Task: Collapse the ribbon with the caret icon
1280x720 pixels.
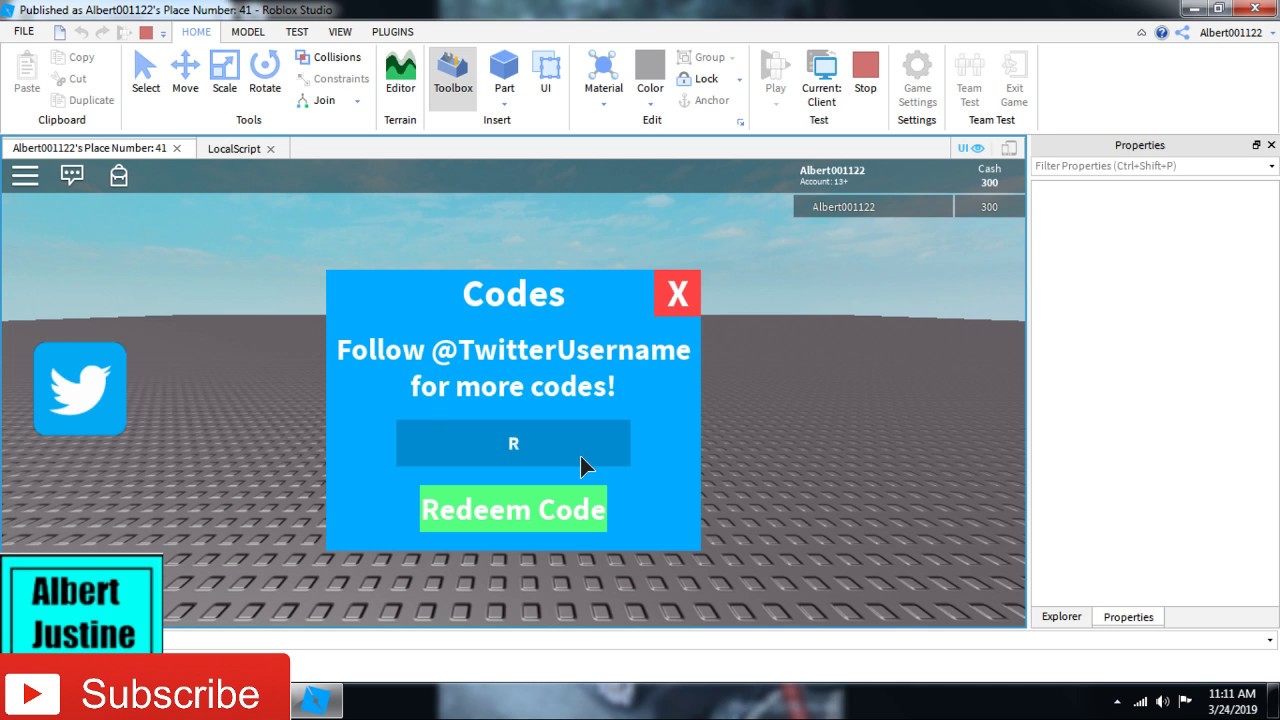Action: coord(1141,33)
